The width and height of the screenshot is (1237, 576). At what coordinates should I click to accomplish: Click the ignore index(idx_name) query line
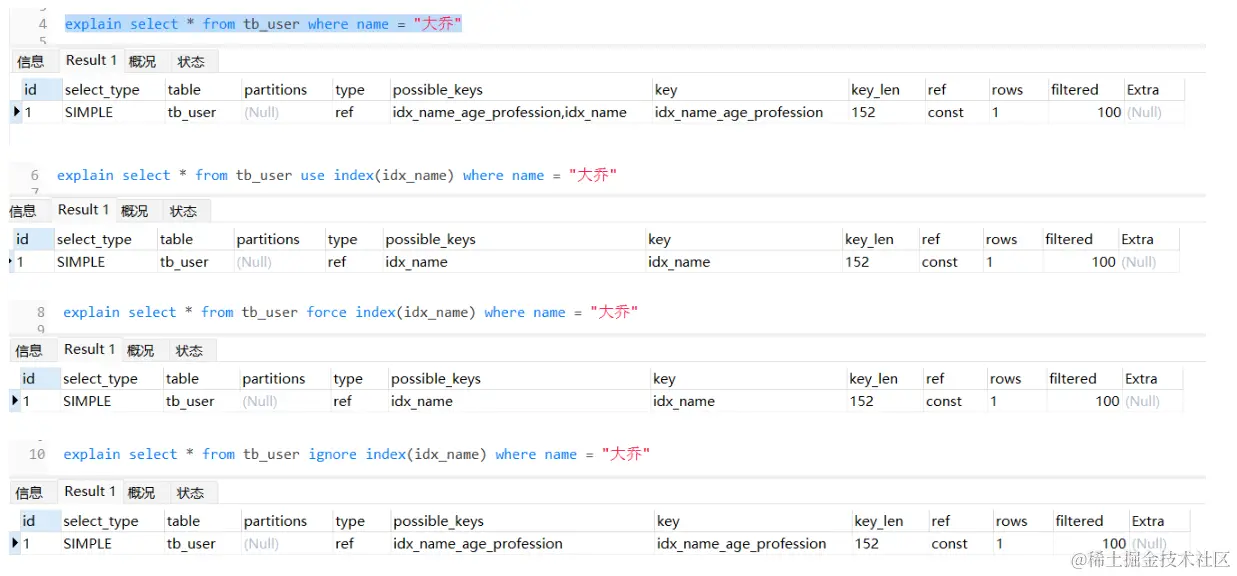click(x=356, y=454)
